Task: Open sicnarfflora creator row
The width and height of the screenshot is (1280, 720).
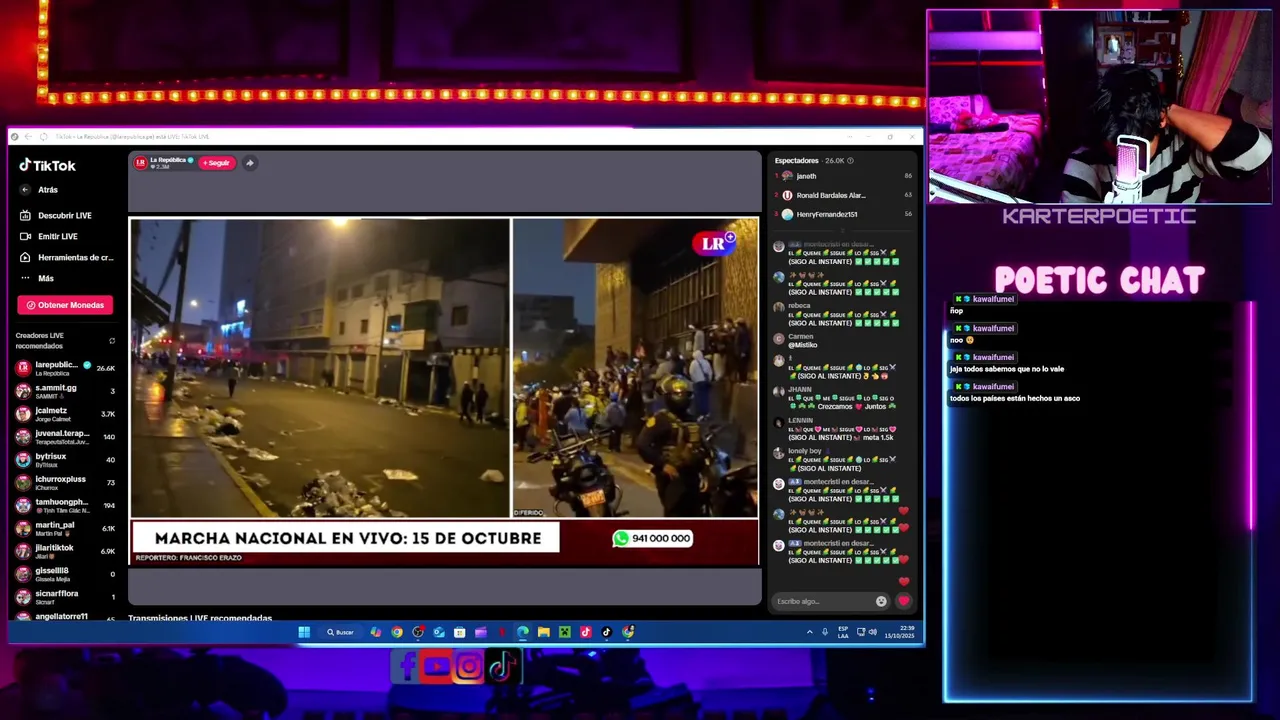Action: pyautogui.click(x=65, y=597)
